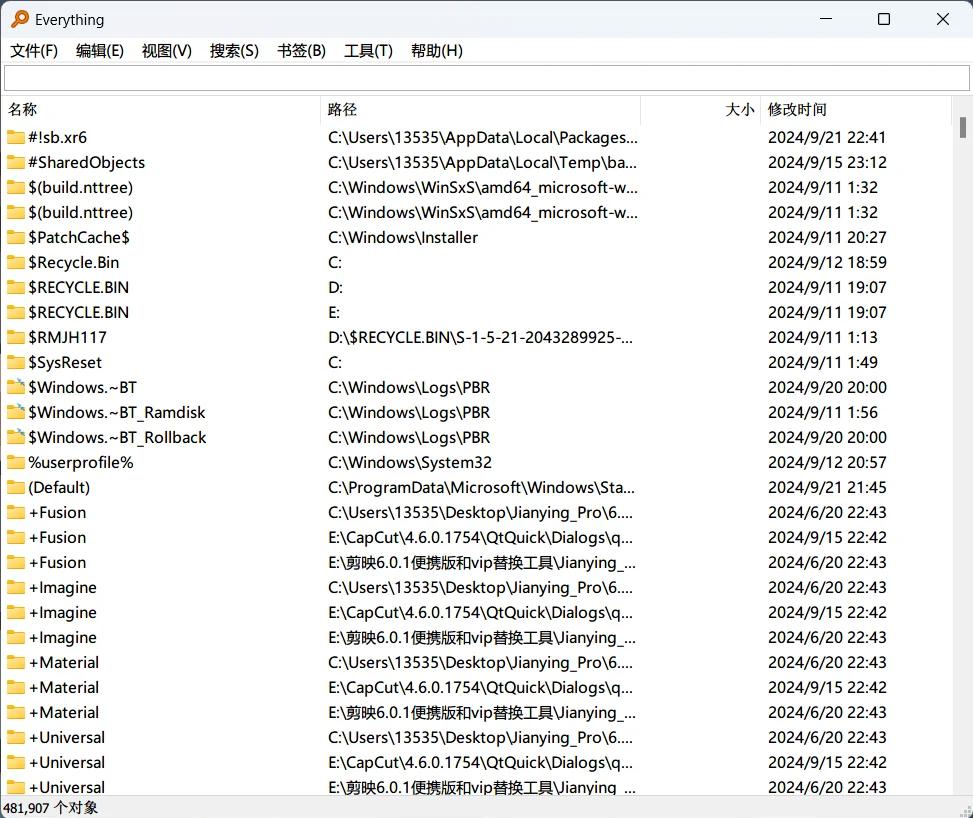Select the #SharedObjects folder icon
Viewport: 973px width, 818px height.
[x=16, y=163]
